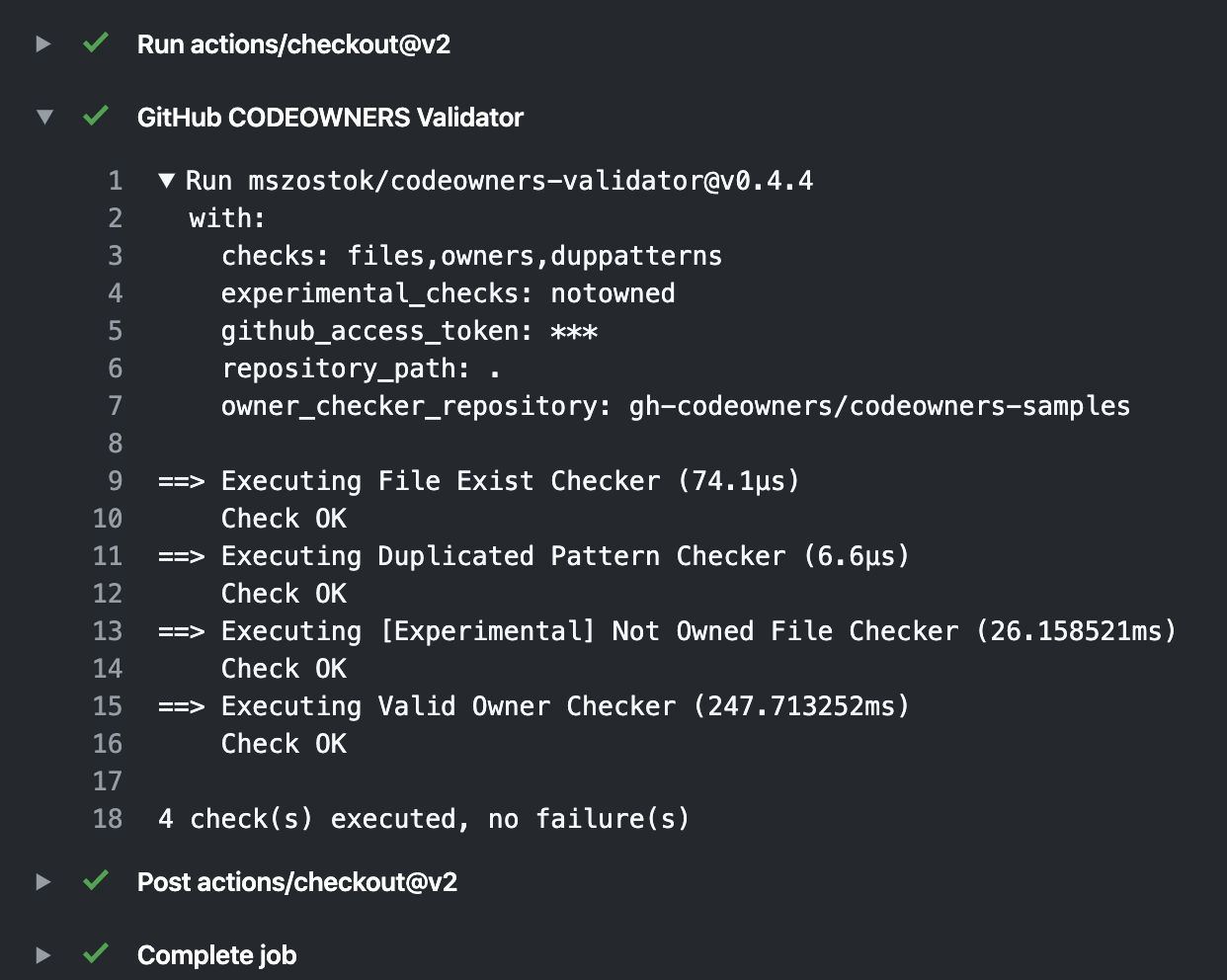Expand the Run actions/checkout@v2 step arrow

tap(42, 43)
